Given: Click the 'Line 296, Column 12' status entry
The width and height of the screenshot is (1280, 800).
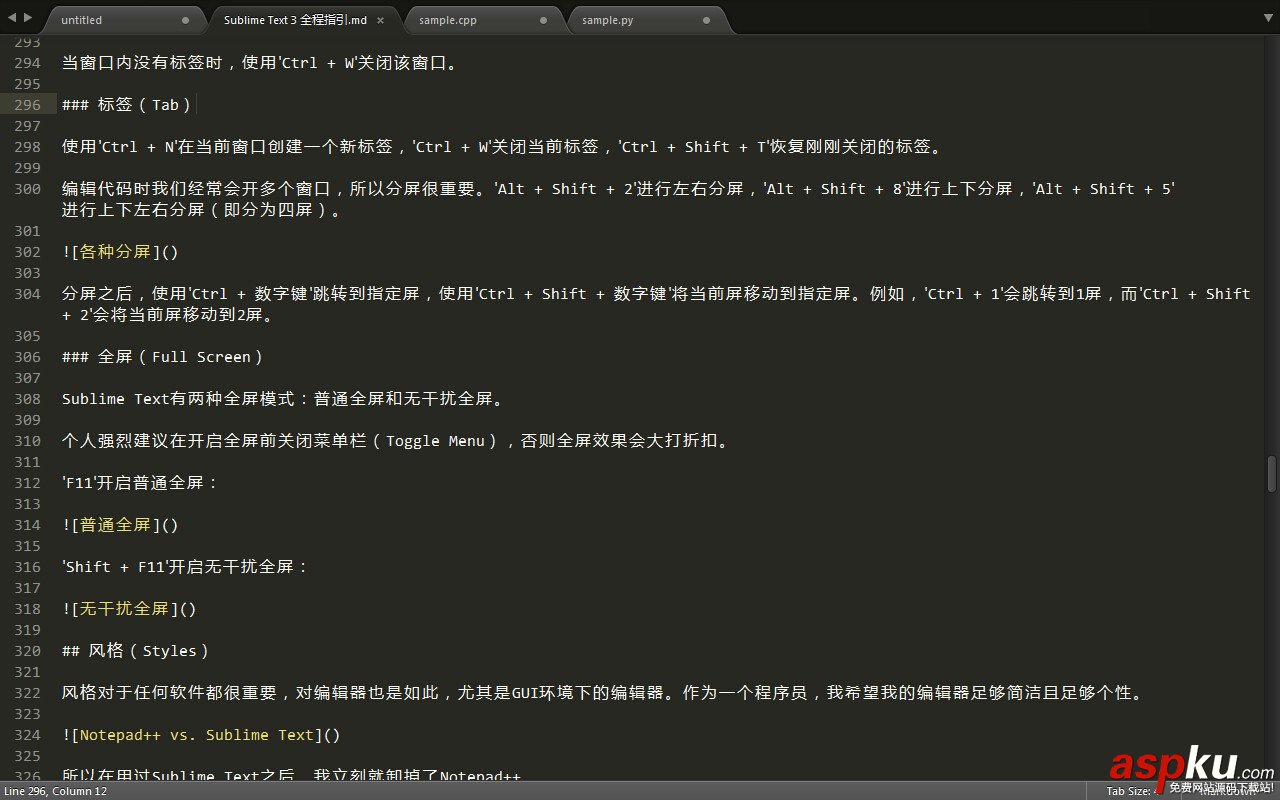Looking at the screenshot, I should point(55,791).
